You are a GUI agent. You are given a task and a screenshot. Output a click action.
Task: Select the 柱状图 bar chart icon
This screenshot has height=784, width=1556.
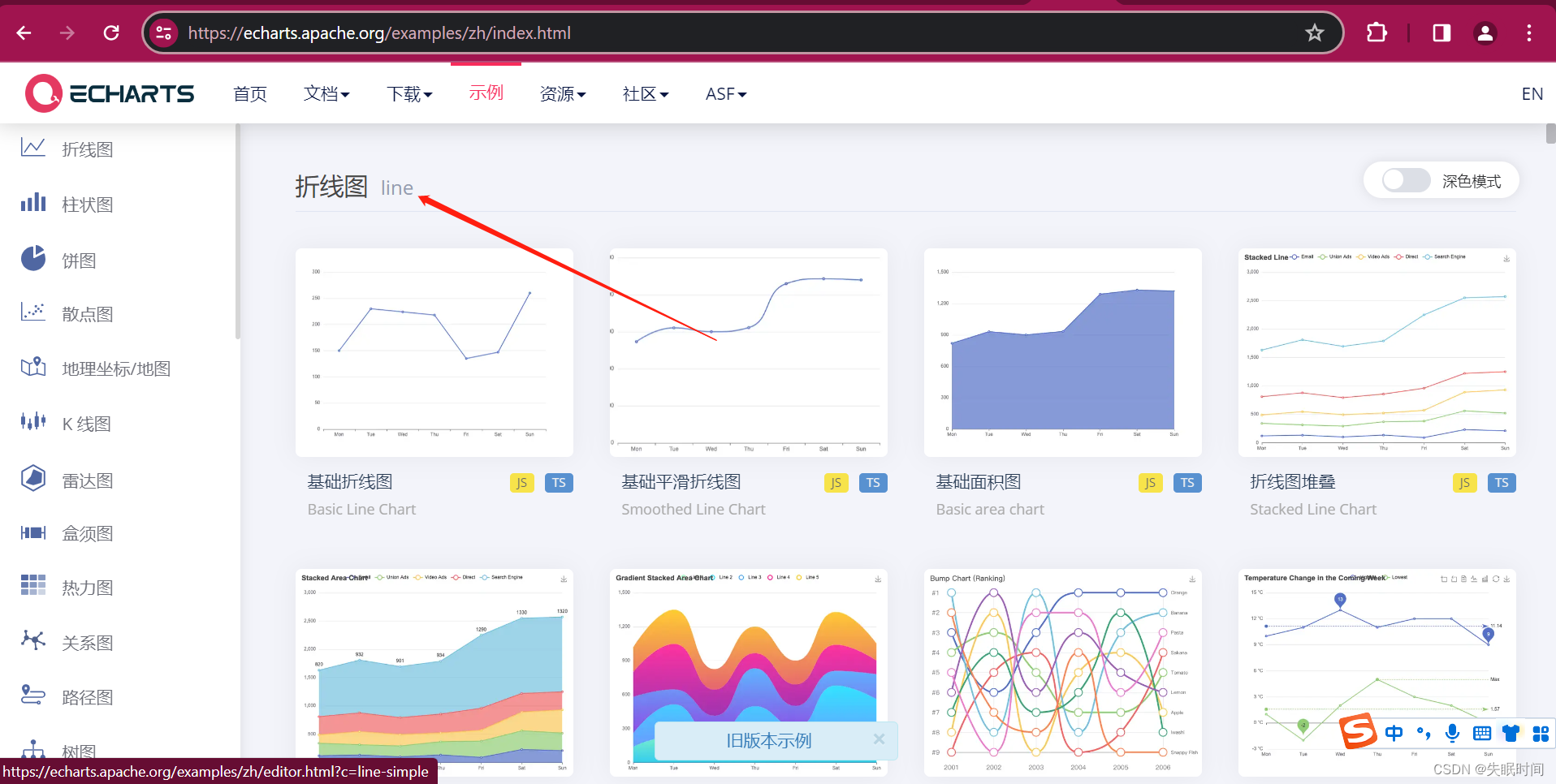pos(33,203)
